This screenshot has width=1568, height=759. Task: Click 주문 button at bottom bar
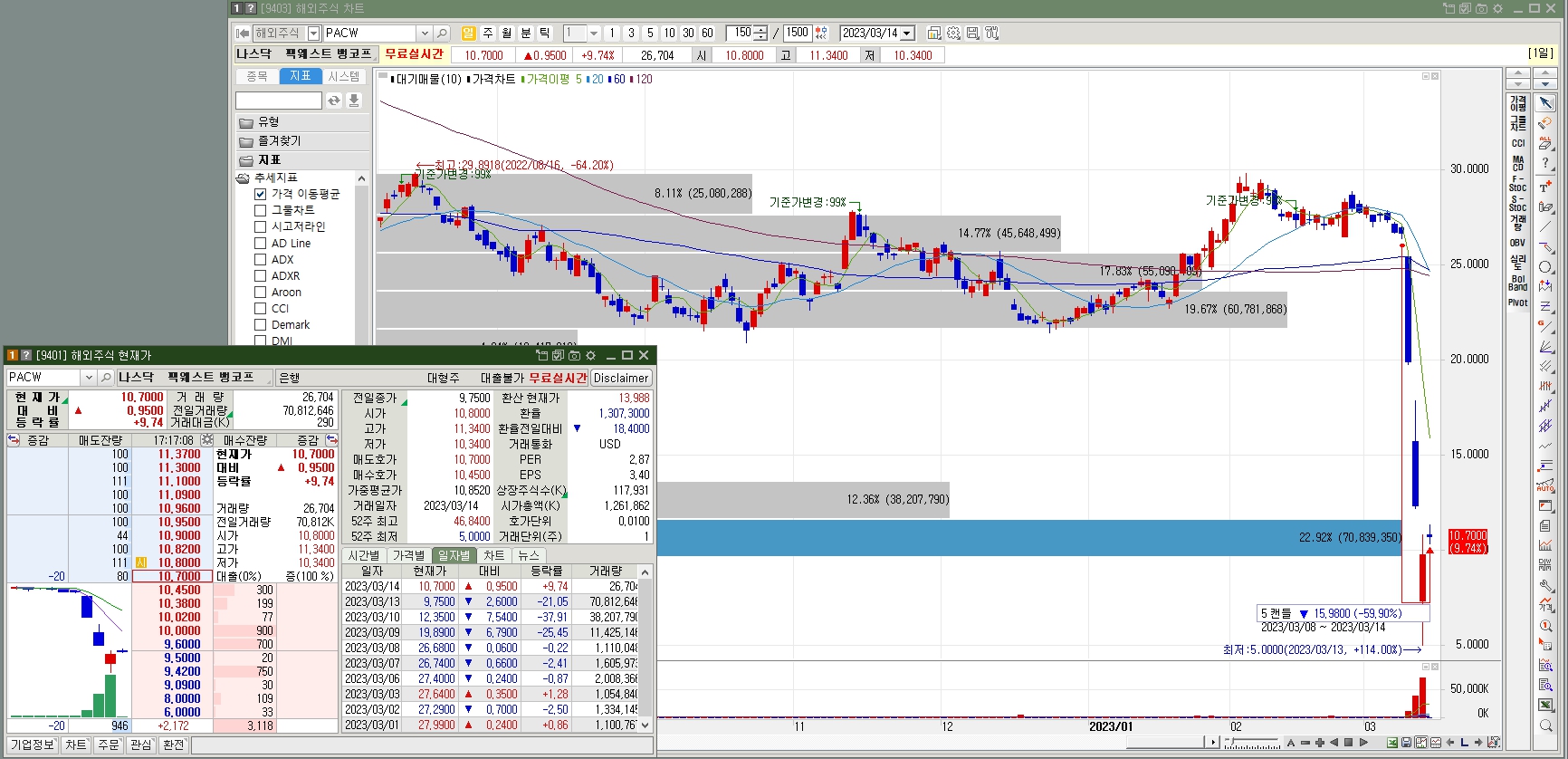pos(109,745)
